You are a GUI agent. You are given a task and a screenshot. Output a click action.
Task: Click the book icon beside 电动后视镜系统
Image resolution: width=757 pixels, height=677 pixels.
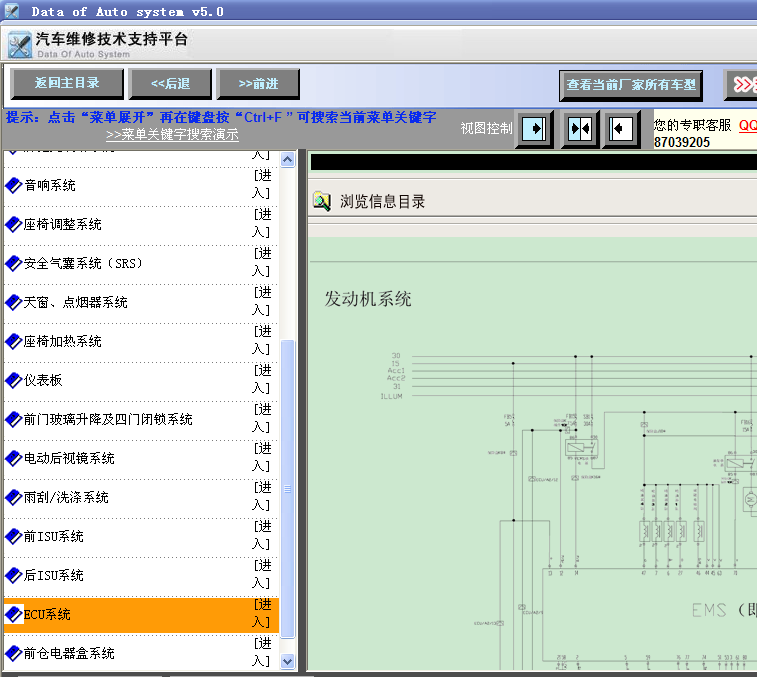pyautogui.click(x=14, y=458)
